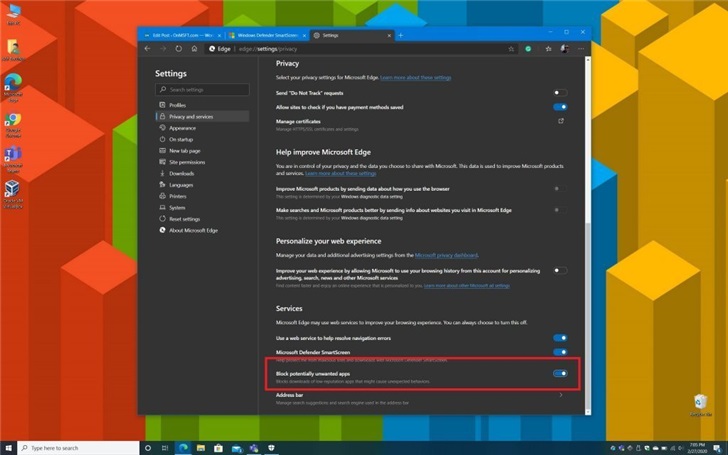The width and height of the screenshot is (728, 455).
Task: Disable Microsoft Defender SmartScreen toggle
Action: point(560,352)
